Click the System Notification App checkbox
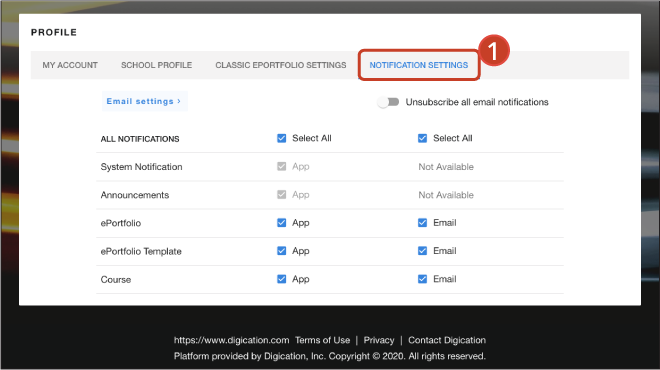 [x=282, y=166]
